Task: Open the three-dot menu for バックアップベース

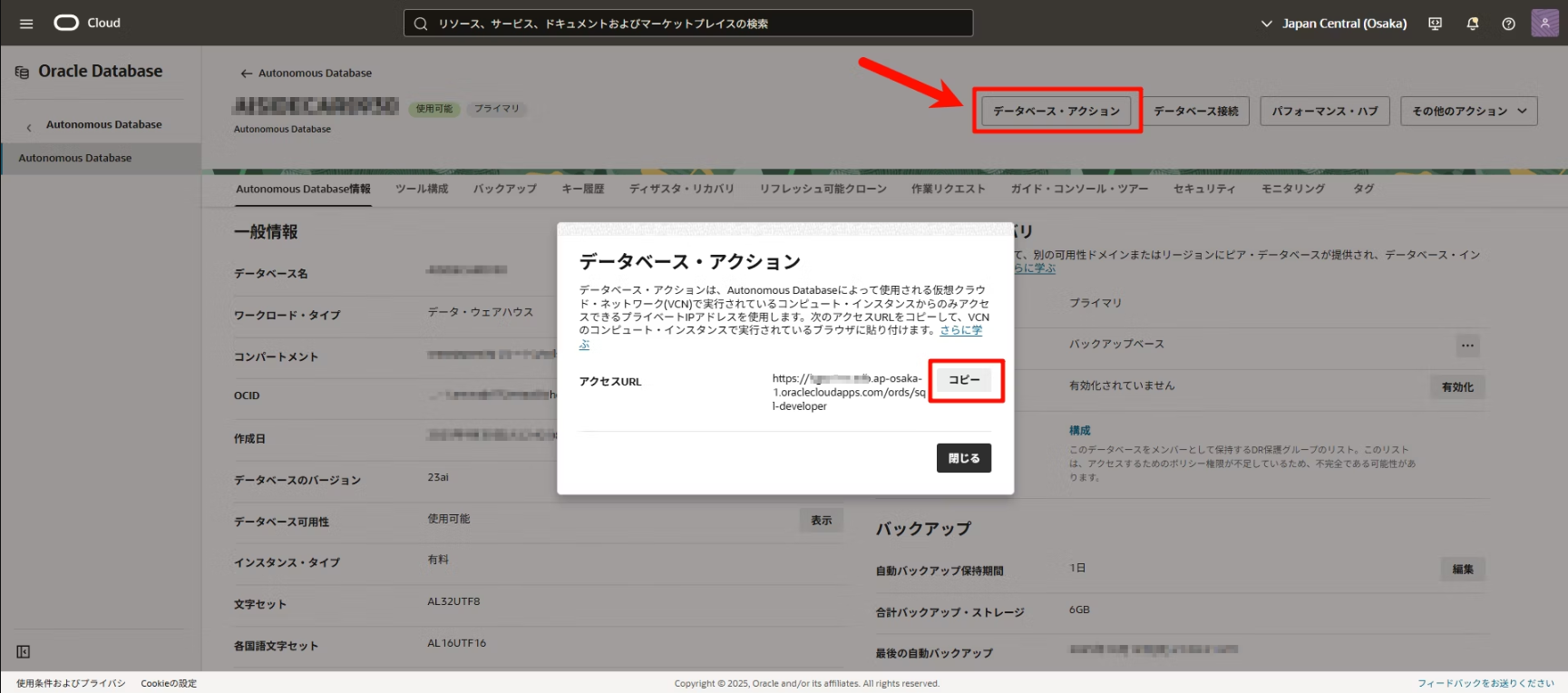Action: click(x=1467, y=345)
